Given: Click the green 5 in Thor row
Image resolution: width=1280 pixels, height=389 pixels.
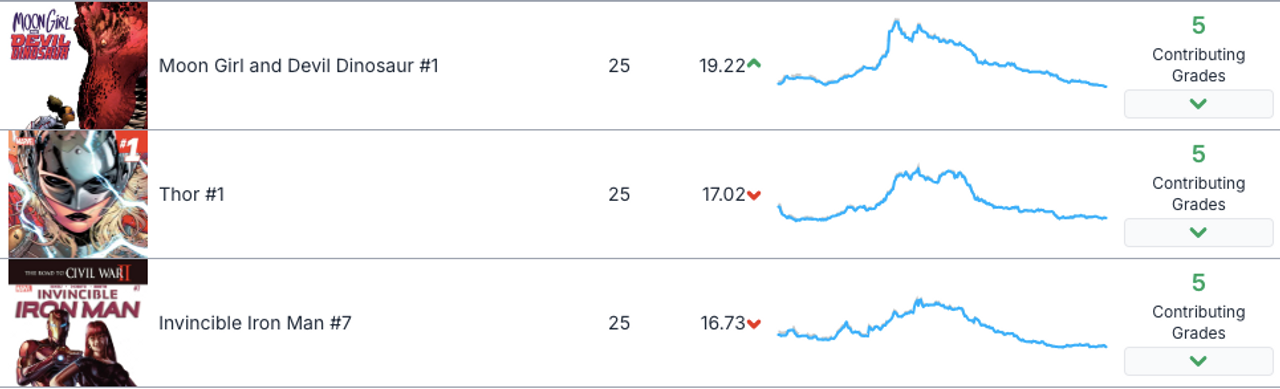Looking at the screenshot, I should point(1198,154).
